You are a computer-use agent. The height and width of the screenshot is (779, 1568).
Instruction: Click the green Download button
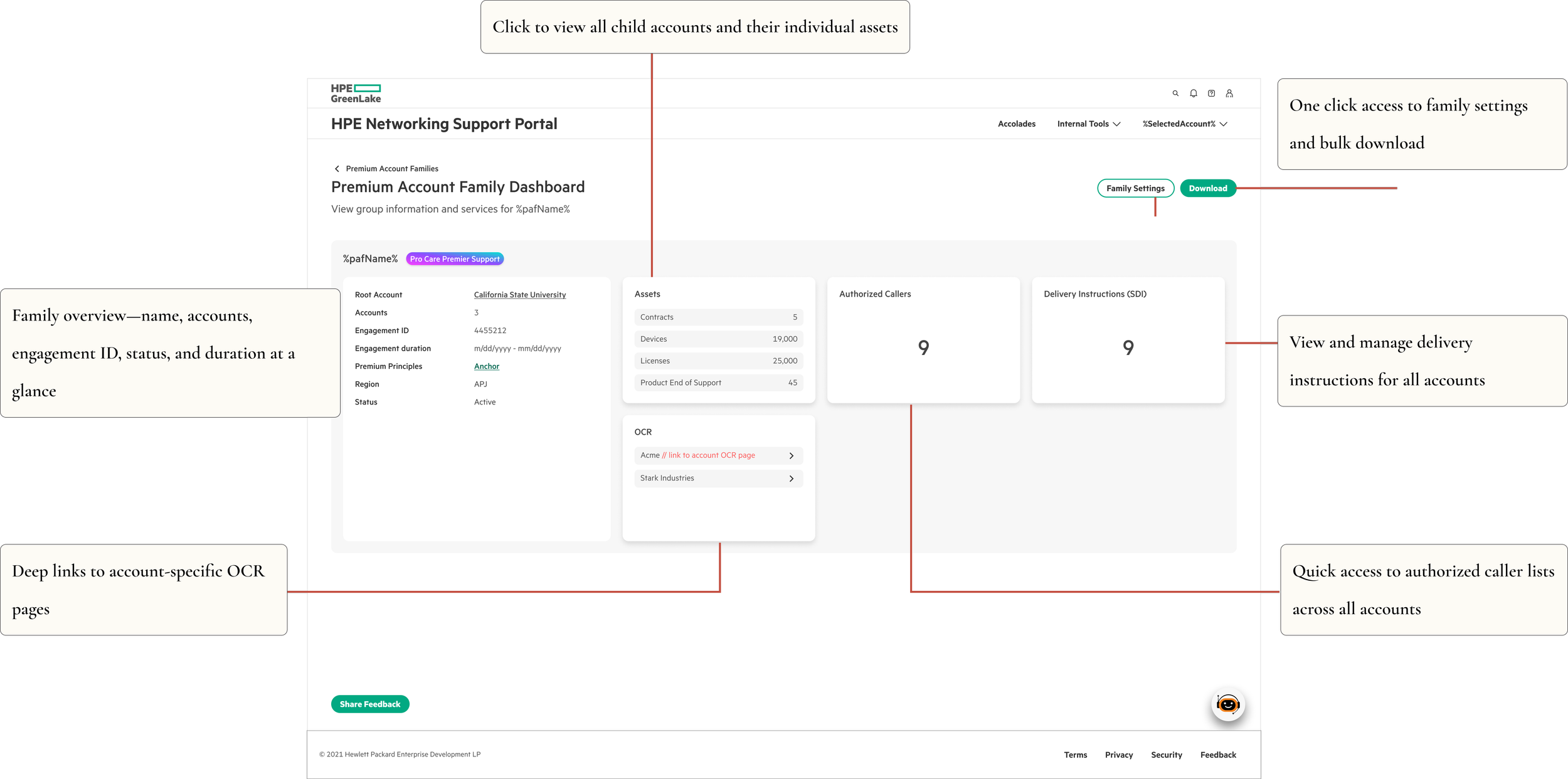coord(1207,188)
